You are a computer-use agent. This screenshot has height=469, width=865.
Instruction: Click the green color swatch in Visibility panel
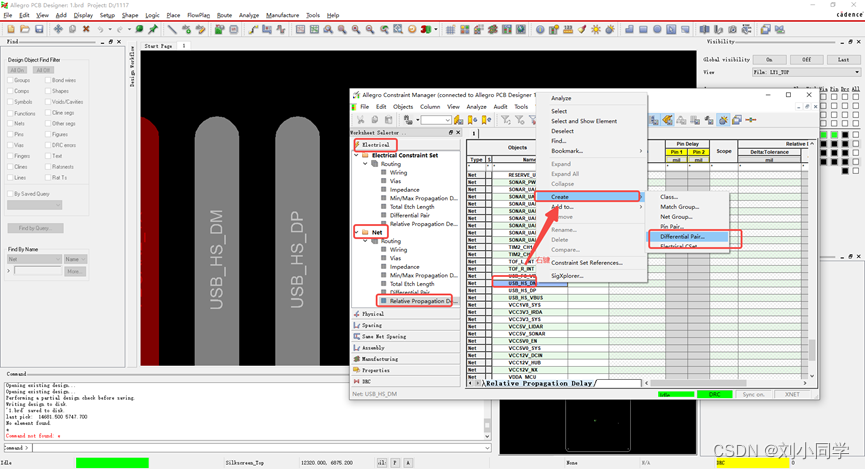coord(824,135)
